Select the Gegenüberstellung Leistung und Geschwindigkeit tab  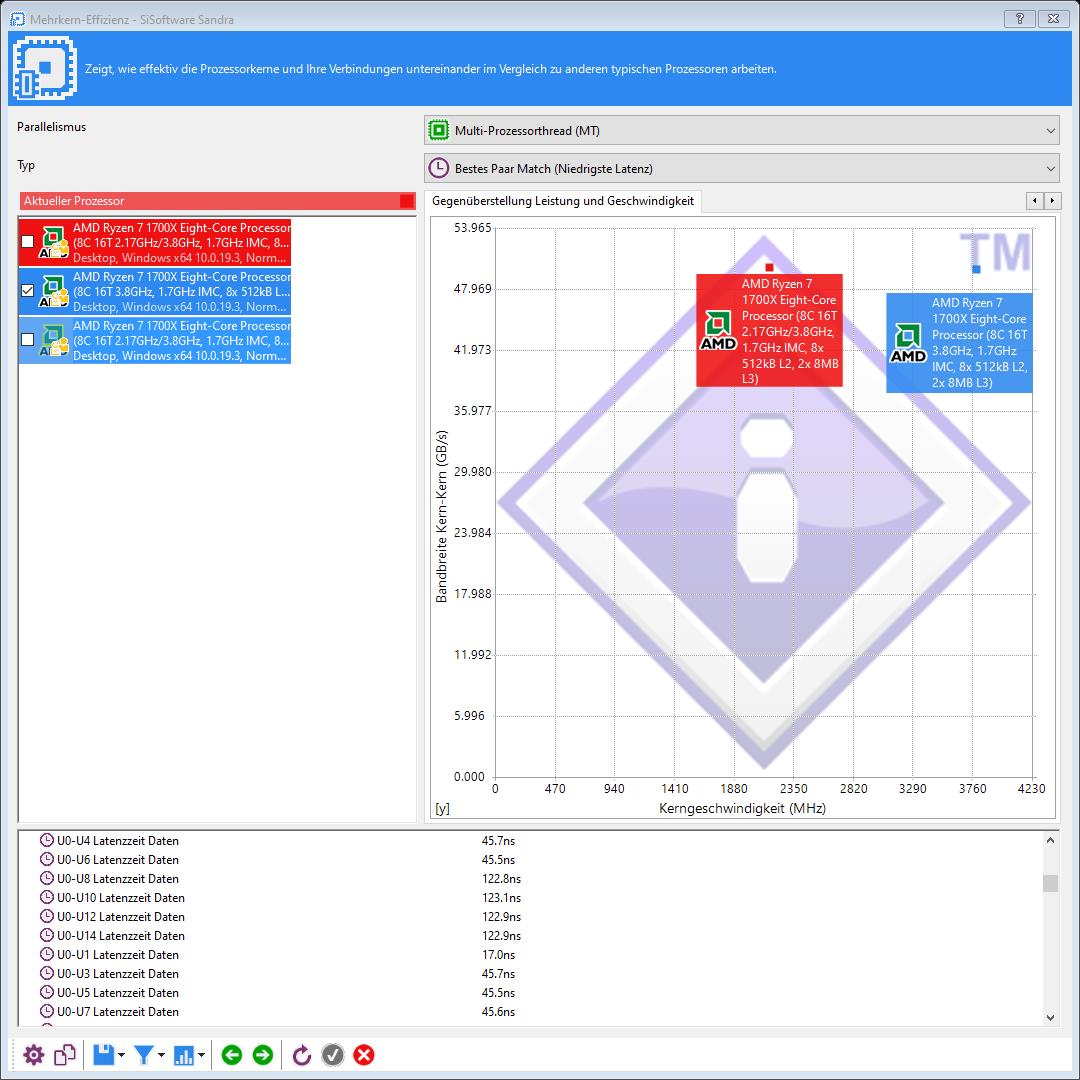(x=563, y=201)
